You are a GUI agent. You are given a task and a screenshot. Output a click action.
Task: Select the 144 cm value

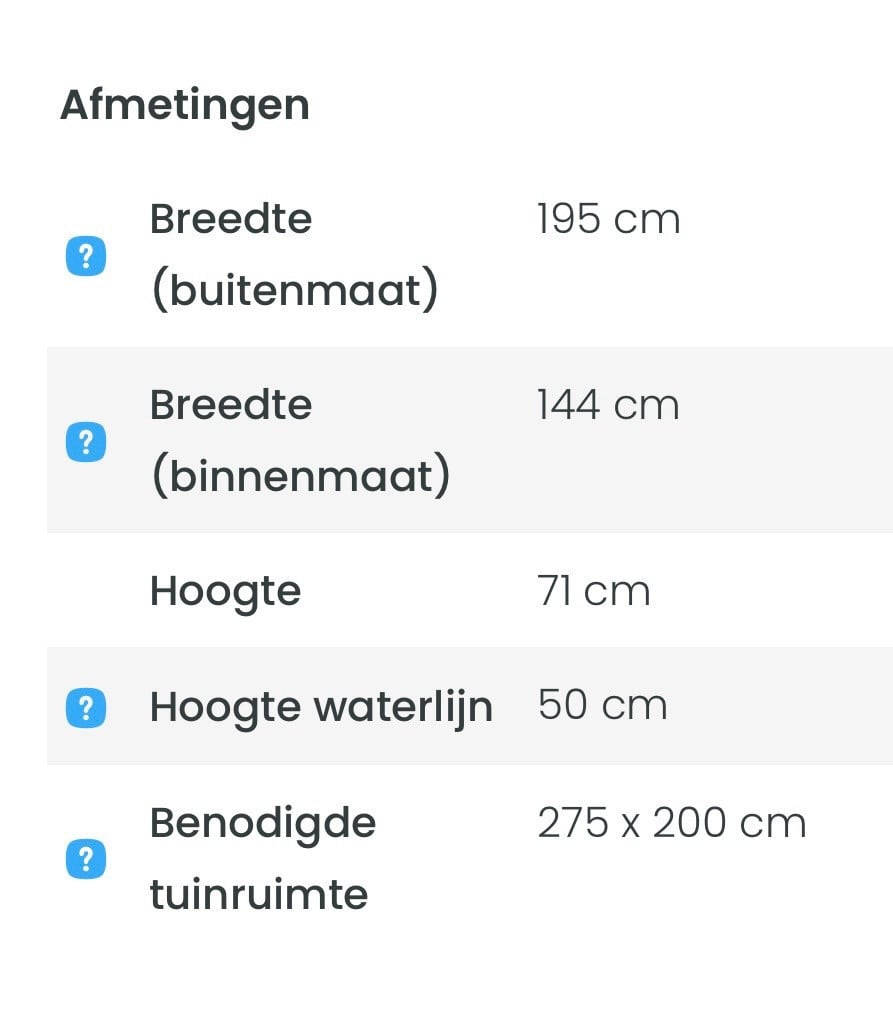click(608, 405)
